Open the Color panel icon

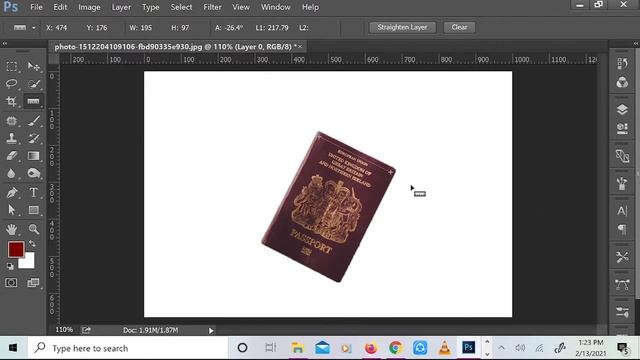pos(622,82)
